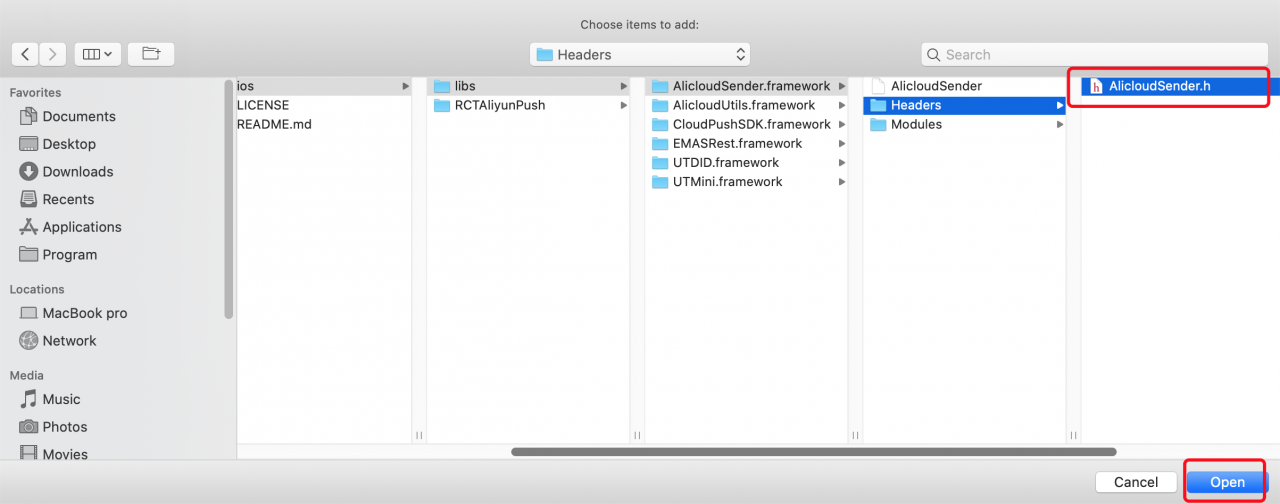The width and height of the screenshot is (1280, 504).
Task: Select the ios folder row
Action: pyautogui.click(x=324, y=86)
